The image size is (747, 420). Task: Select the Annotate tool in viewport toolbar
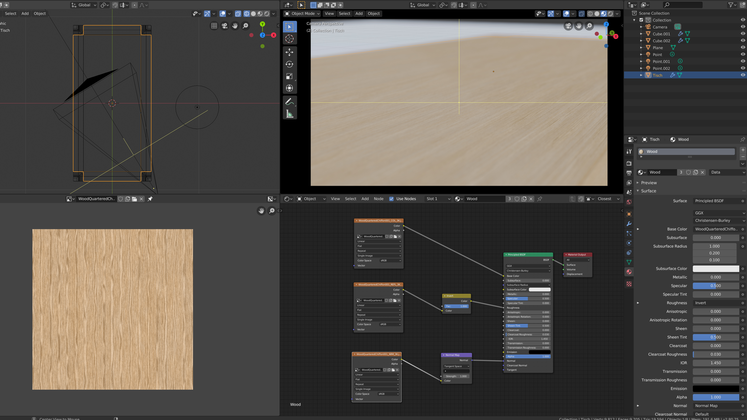(x=290, y=101)
